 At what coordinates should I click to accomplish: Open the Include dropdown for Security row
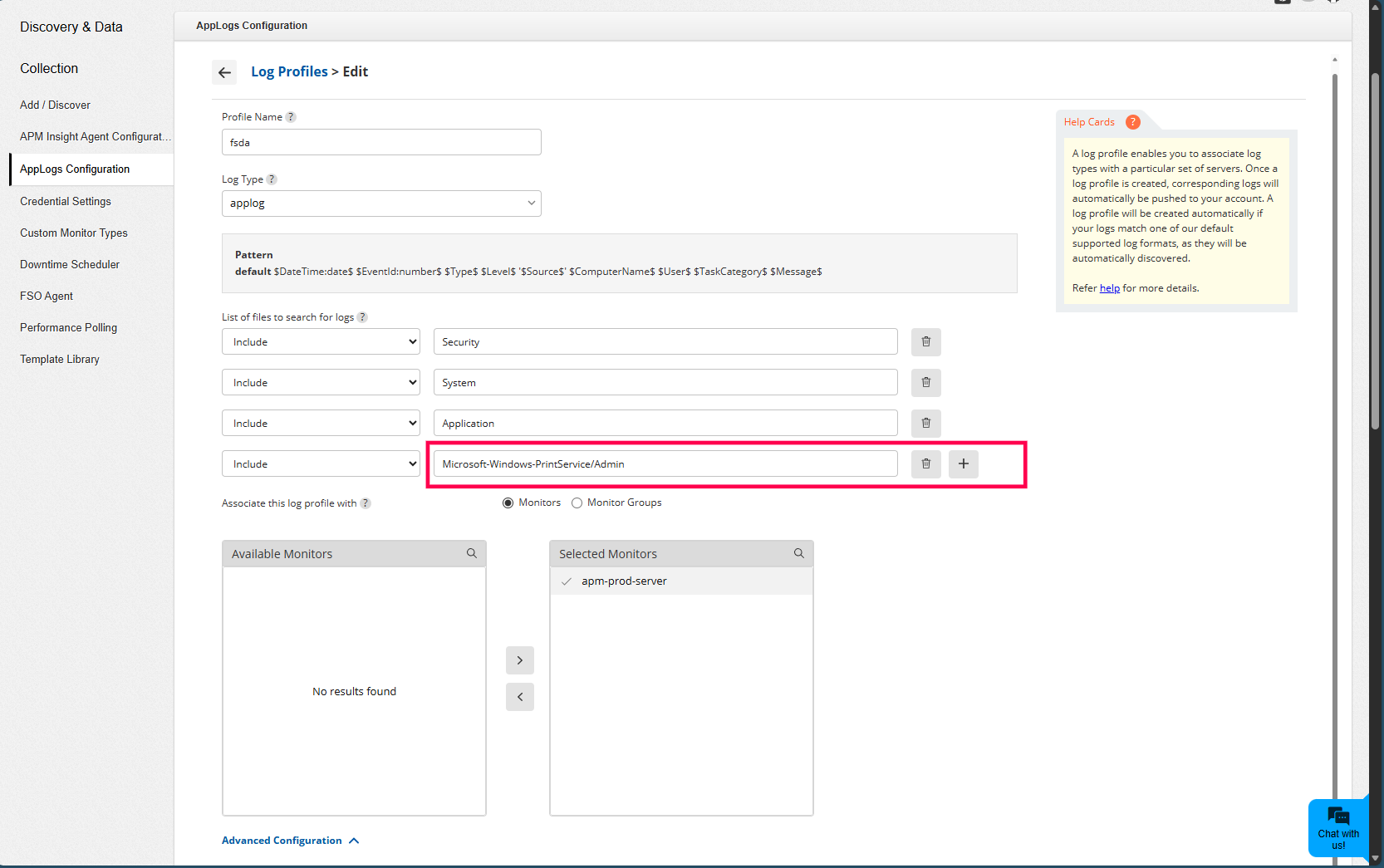pos(321,342)
